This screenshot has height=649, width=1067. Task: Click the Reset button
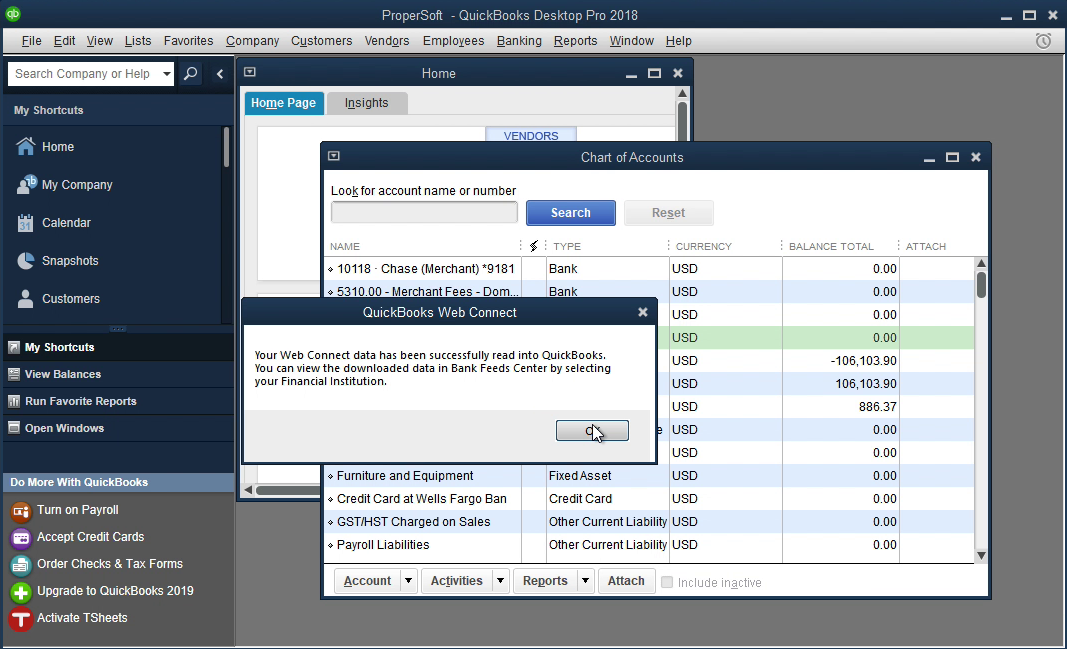pyautogui.click(x=668, y=213)
